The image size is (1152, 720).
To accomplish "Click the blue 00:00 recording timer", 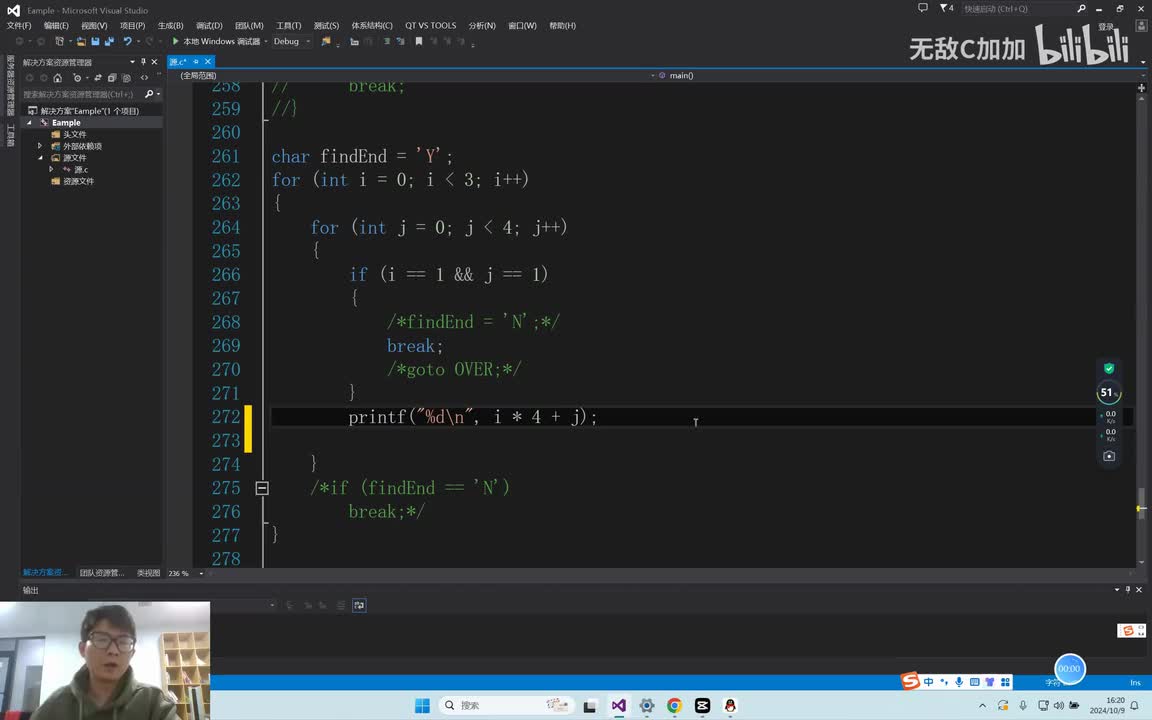I will click(x=1070, y=669).
